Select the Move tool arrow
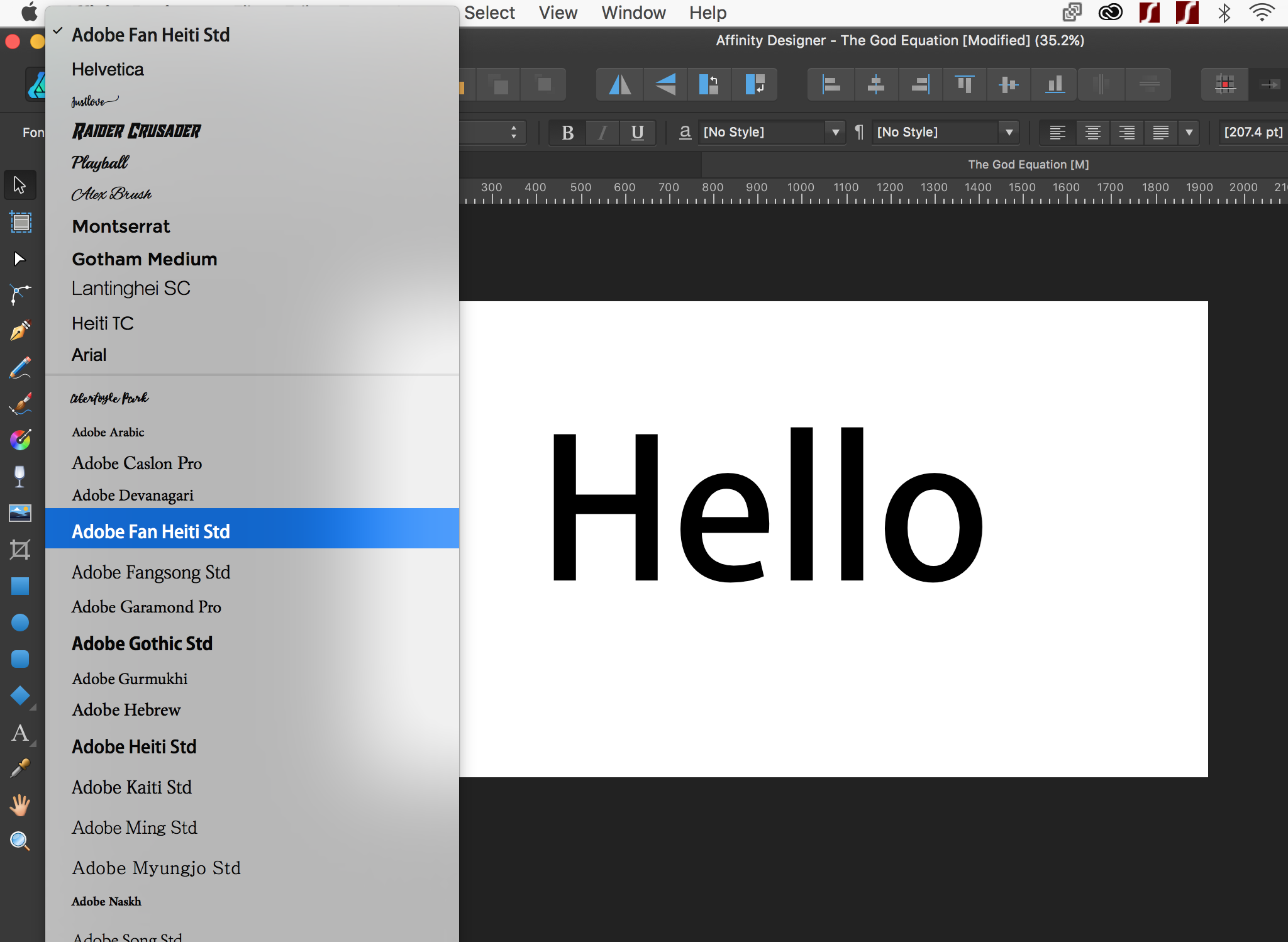Viewport: 1288px width, 942px height. (19, 185)
